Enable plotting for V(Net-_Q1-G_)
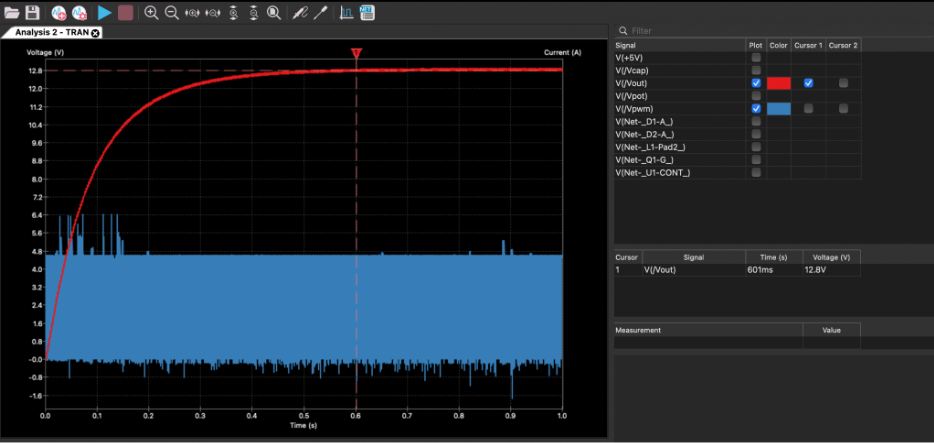The width and height of the screenshot is (934, 443). (756, 160)
